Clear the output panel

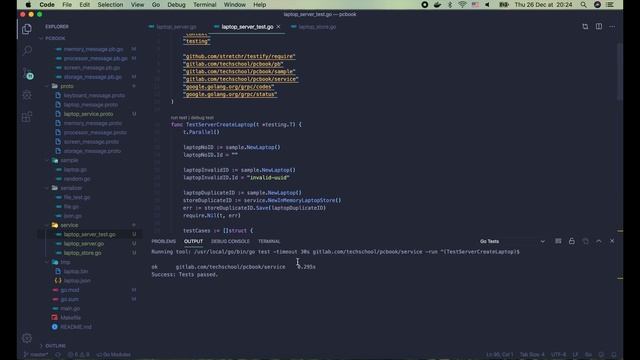(558, 241)
